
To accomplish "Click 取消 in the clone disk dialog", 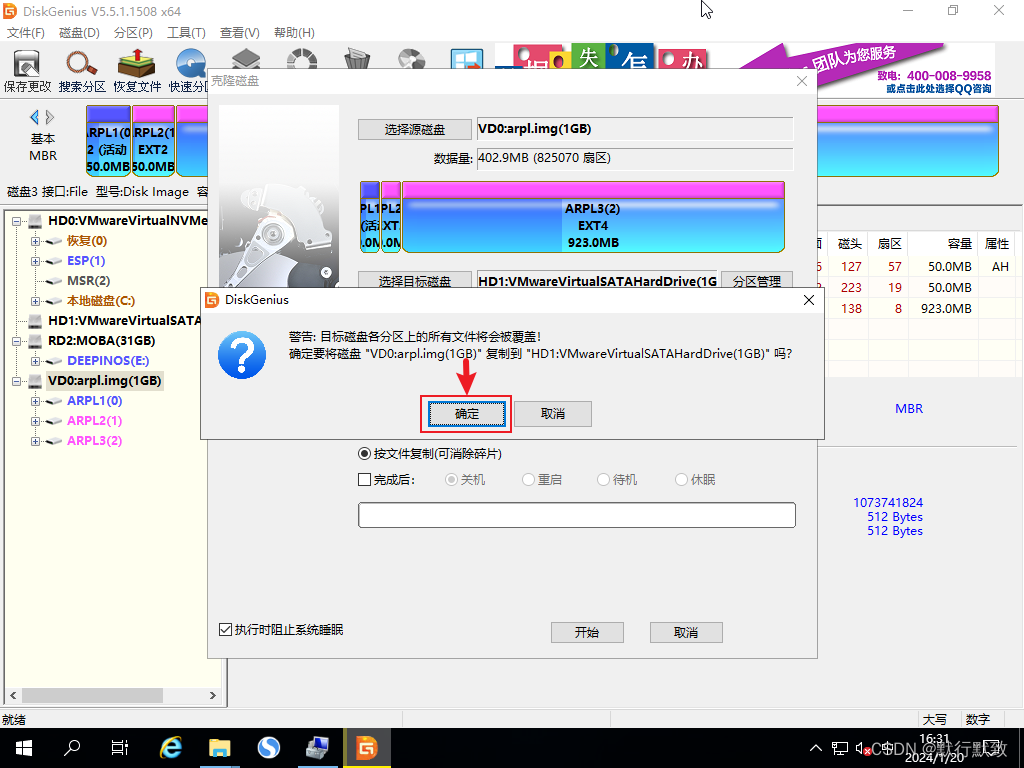I will click(686, 632).
